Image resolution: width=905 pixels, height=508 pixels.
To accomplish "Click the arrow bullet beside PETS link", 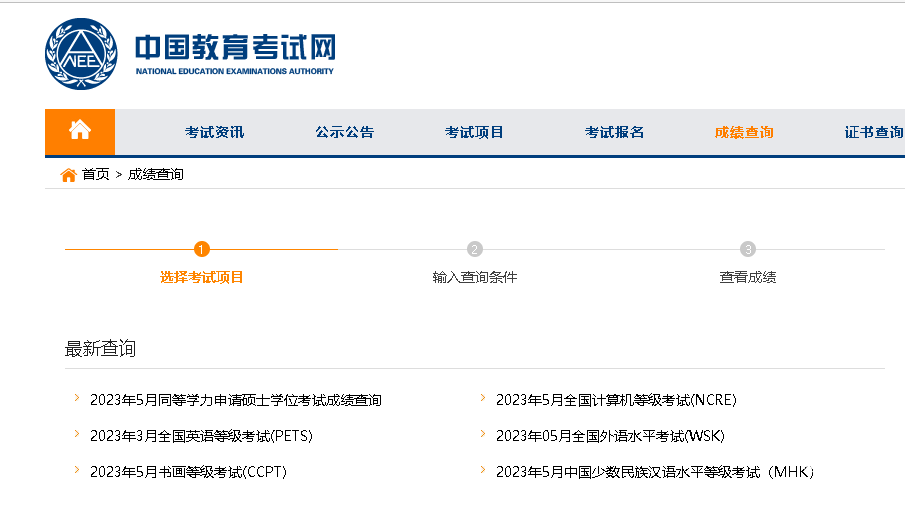I will coord(77,434).
